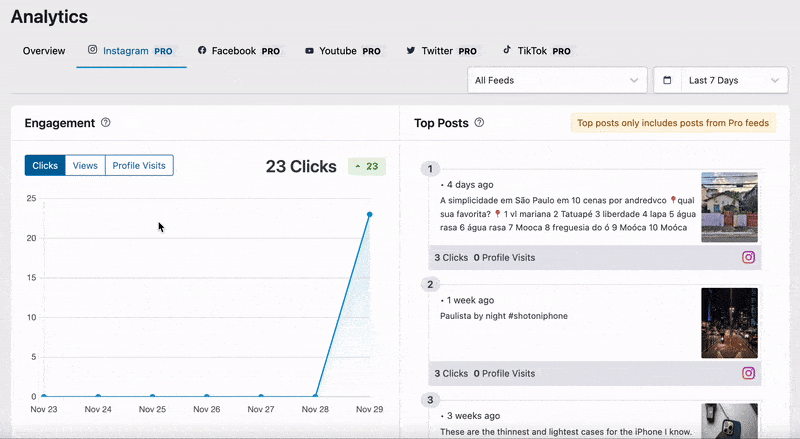Open the São Paulo houses post thumbnail

point(729,207)
